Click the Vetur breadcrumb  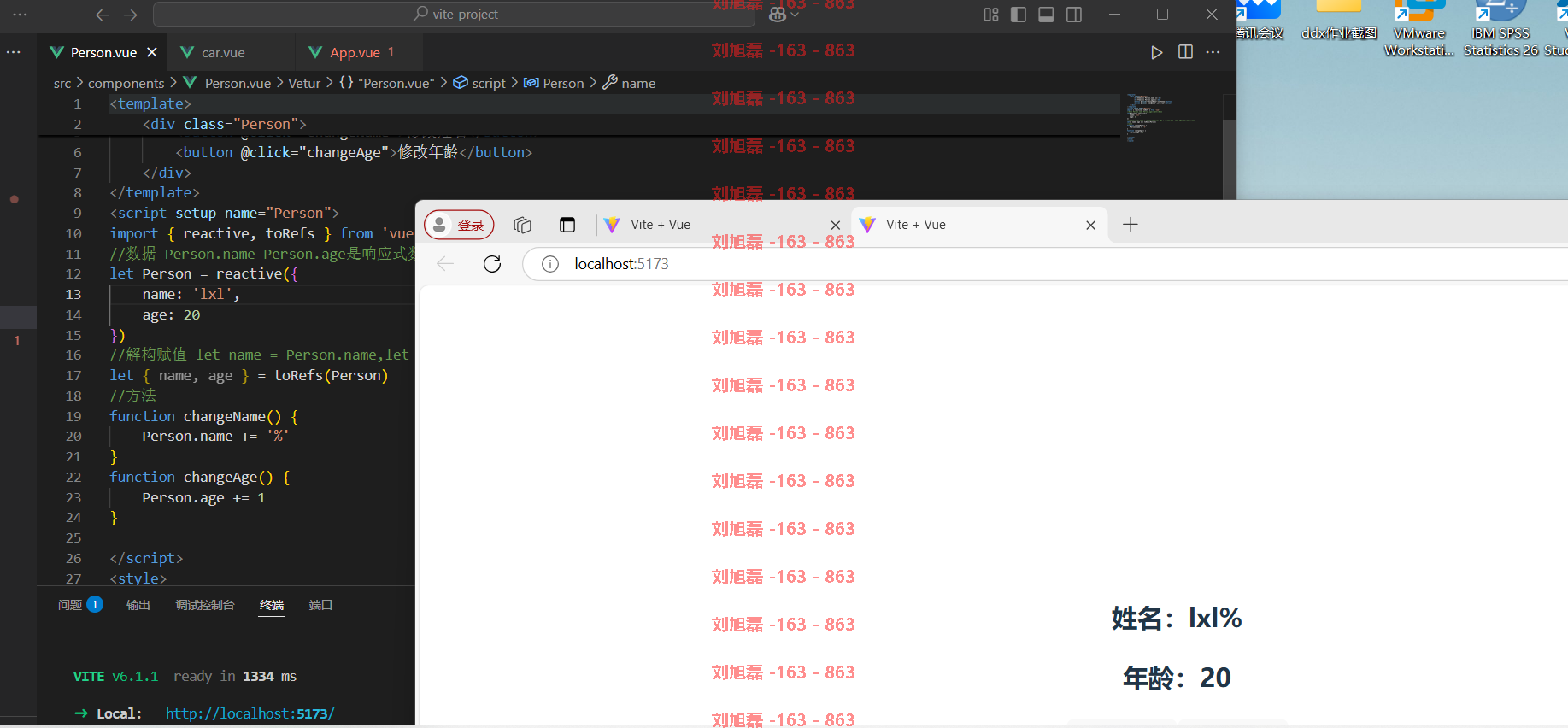click(304, 83)
